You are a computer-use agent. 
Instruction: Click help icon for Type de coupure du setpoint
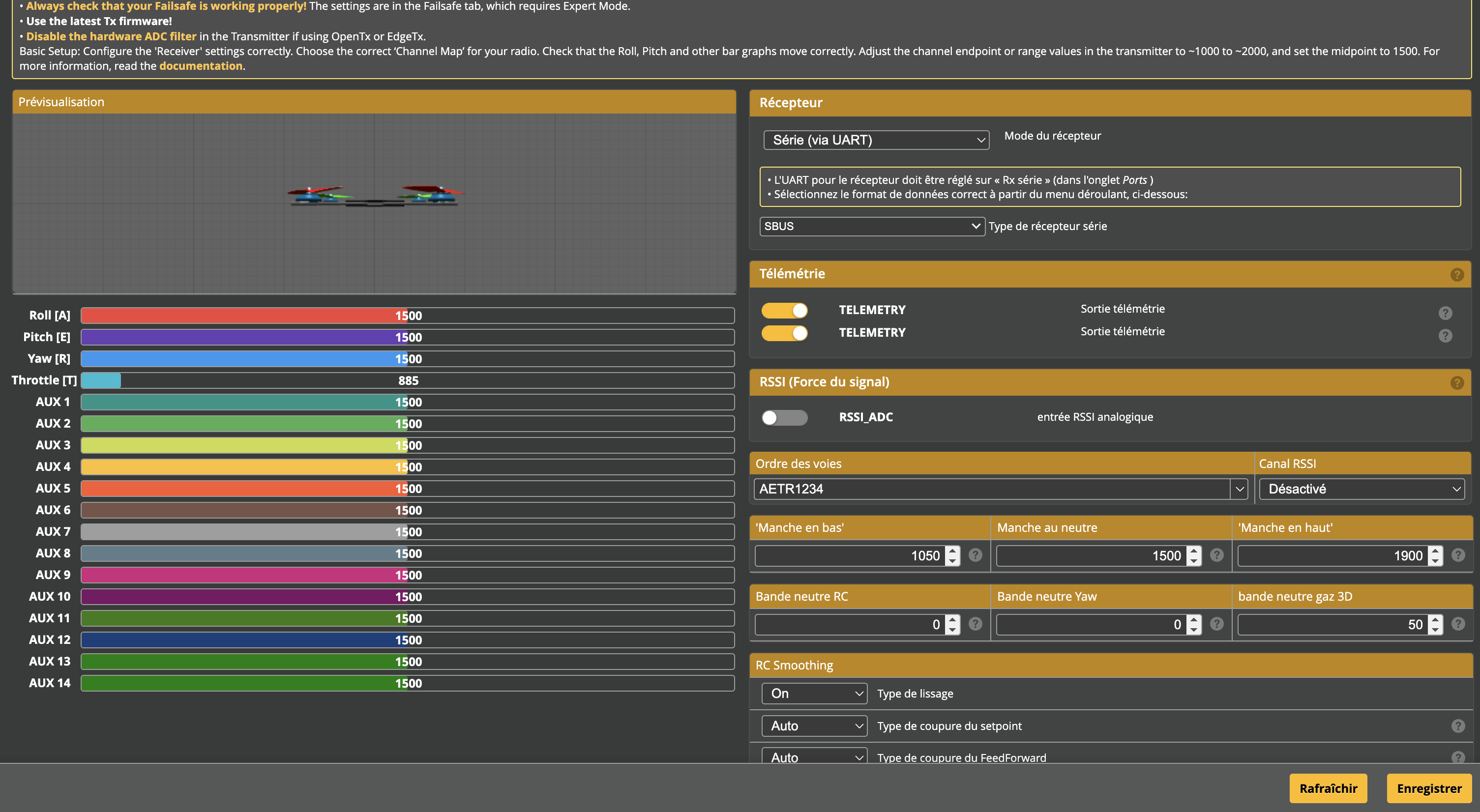(x=1457, y=726)
